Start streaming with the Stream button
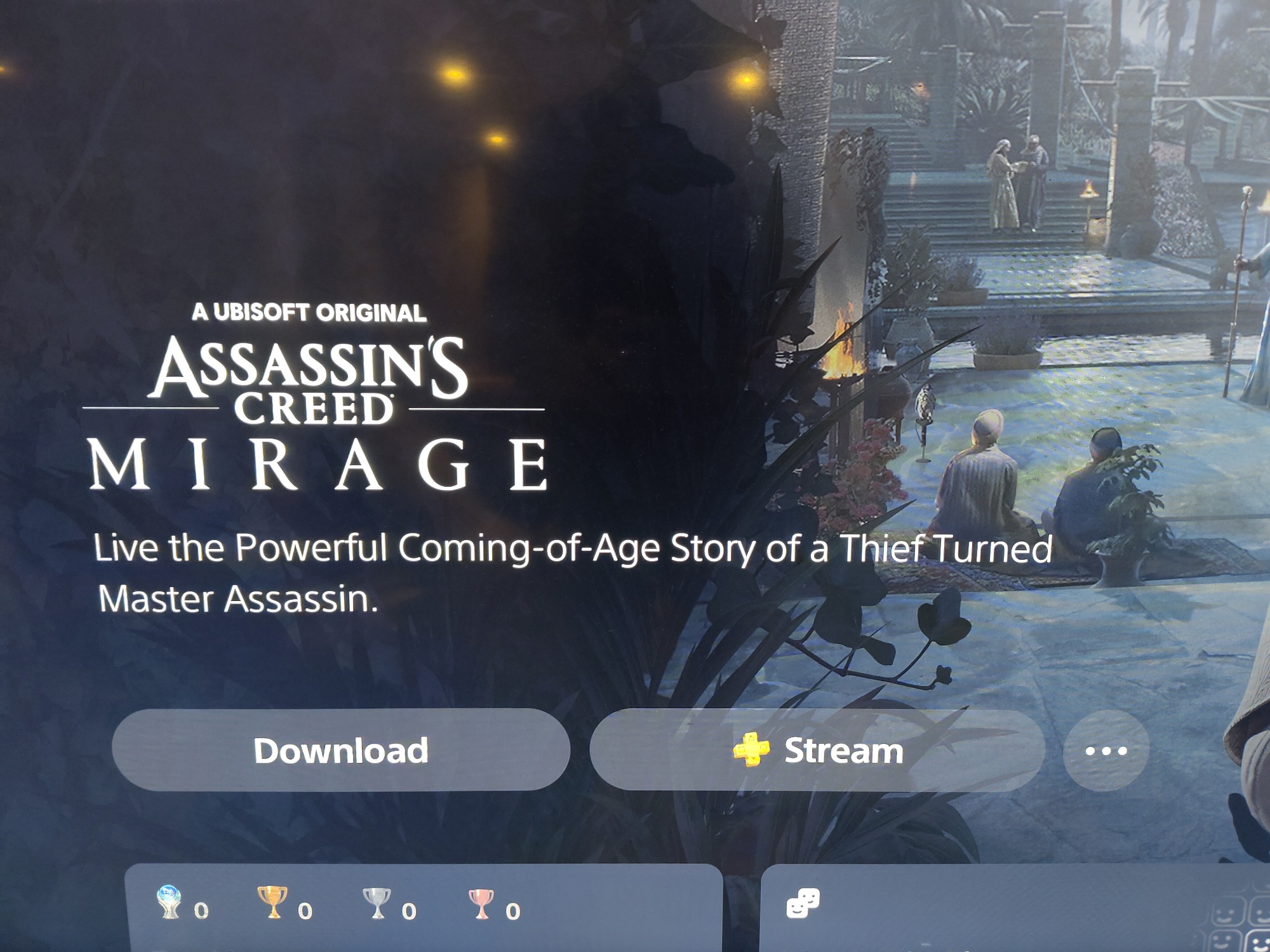 (x=817, y=751)
